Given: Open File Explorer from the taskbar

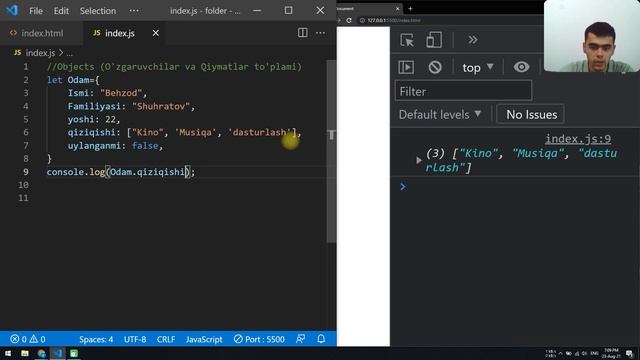Looking at the screenshot, I should click(x=25, y=353).
